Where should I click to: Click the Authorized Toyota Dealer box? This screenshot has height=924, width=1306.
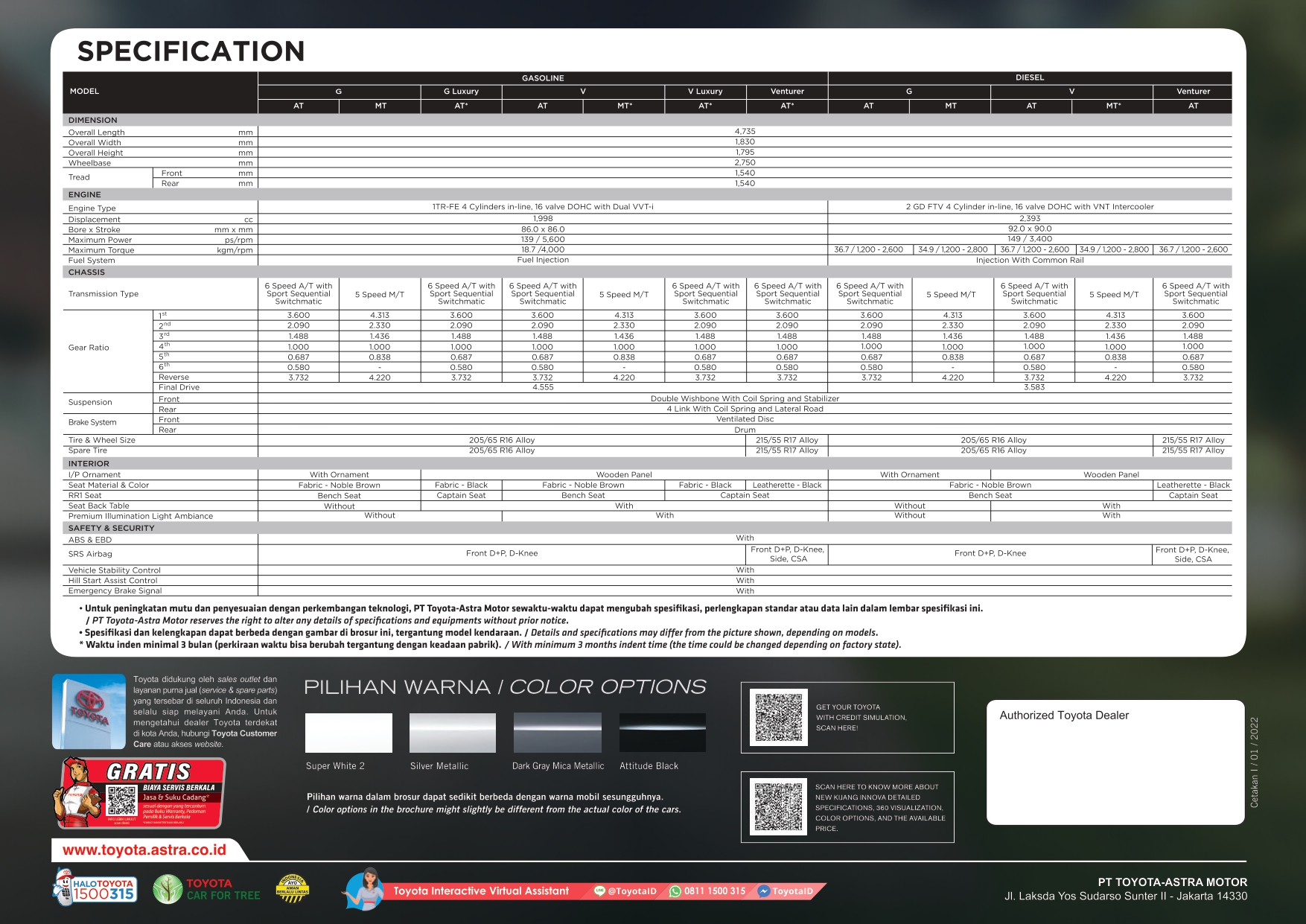coord(1115,762)
